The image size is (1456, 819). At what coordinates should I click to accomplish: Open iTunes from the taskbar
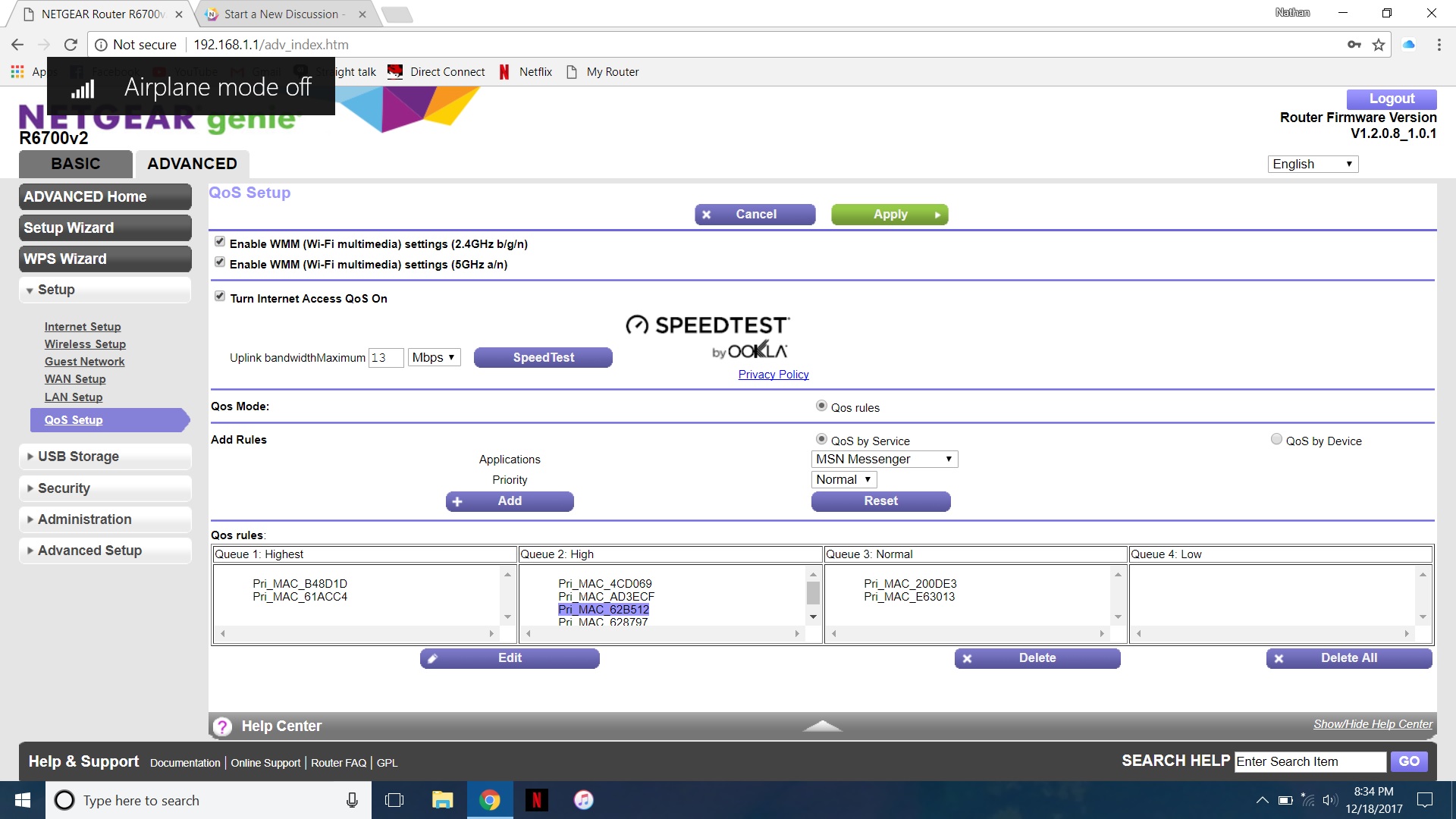tap(583, 800)
